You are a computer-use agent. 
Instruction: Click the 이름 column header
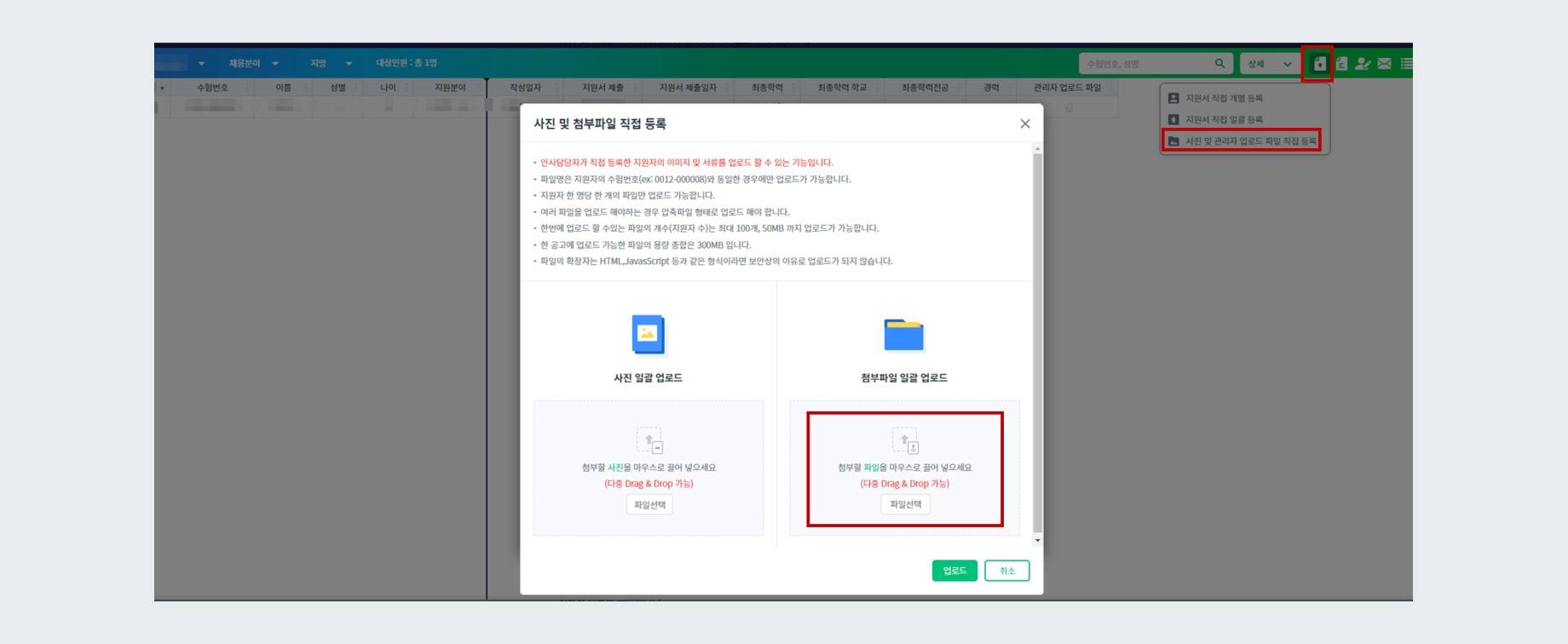pos(283,88)
